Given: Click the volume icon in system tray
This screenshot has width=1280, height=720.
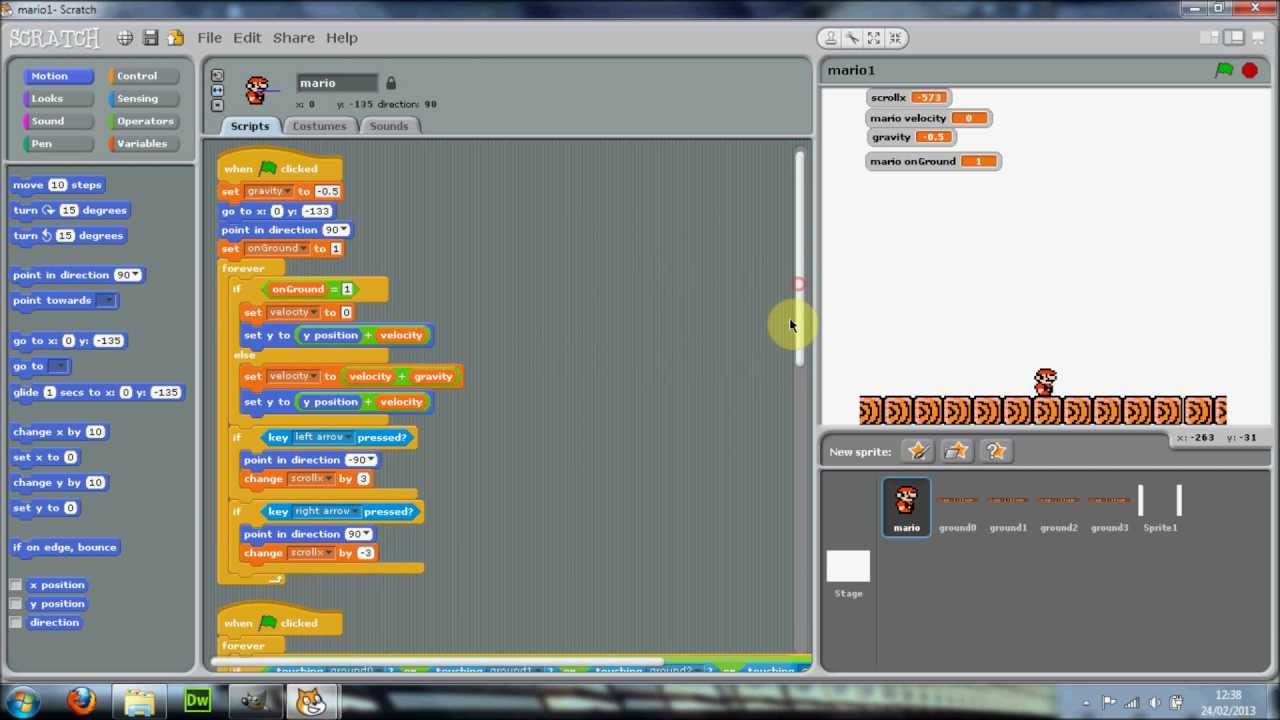Looking at the screenshot, I should pyautogui.click(x=1155, y=702).
